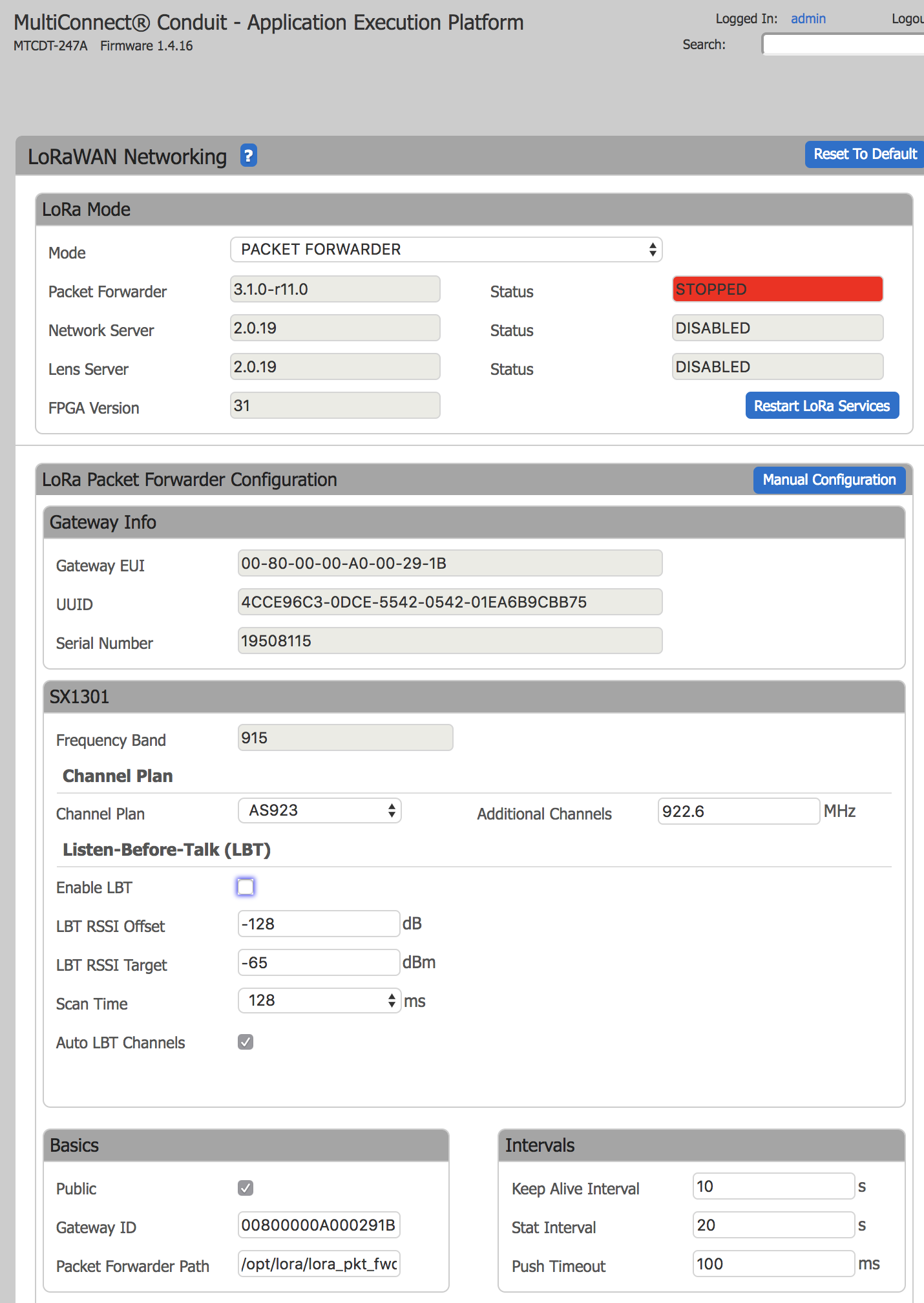Image resolution: width=924 pixels, height=1303 pixels.
Task: Open the admin user link
Action: (808, 19)
